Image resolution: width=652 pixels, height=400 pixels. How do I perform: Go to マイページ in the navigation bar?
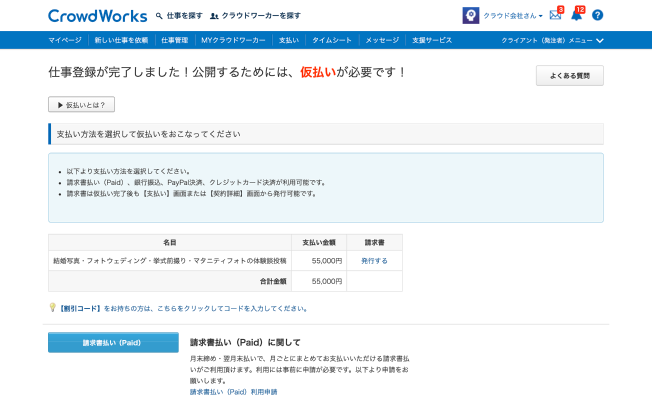(x=66, y=40)
